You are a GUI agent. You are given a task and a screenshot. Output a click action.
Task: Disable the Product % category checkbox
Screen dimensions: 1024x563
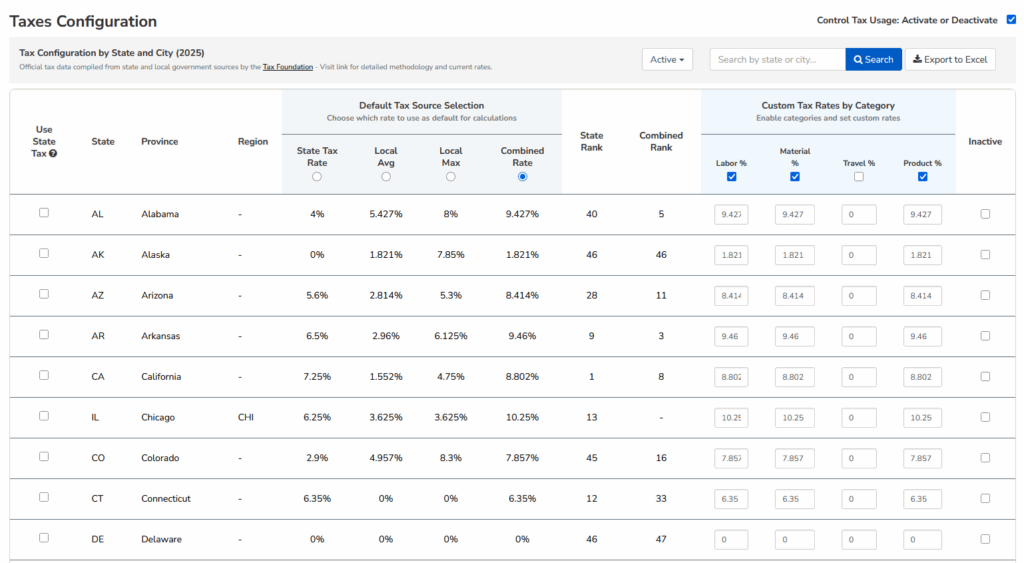[x=923, y=176]
